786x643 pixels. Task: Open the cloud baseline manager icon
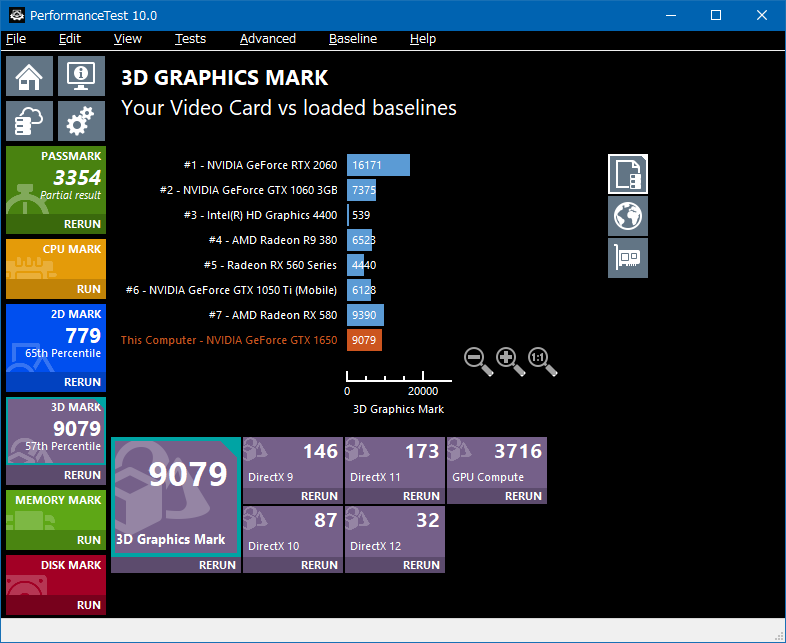(x=30, y=121)
